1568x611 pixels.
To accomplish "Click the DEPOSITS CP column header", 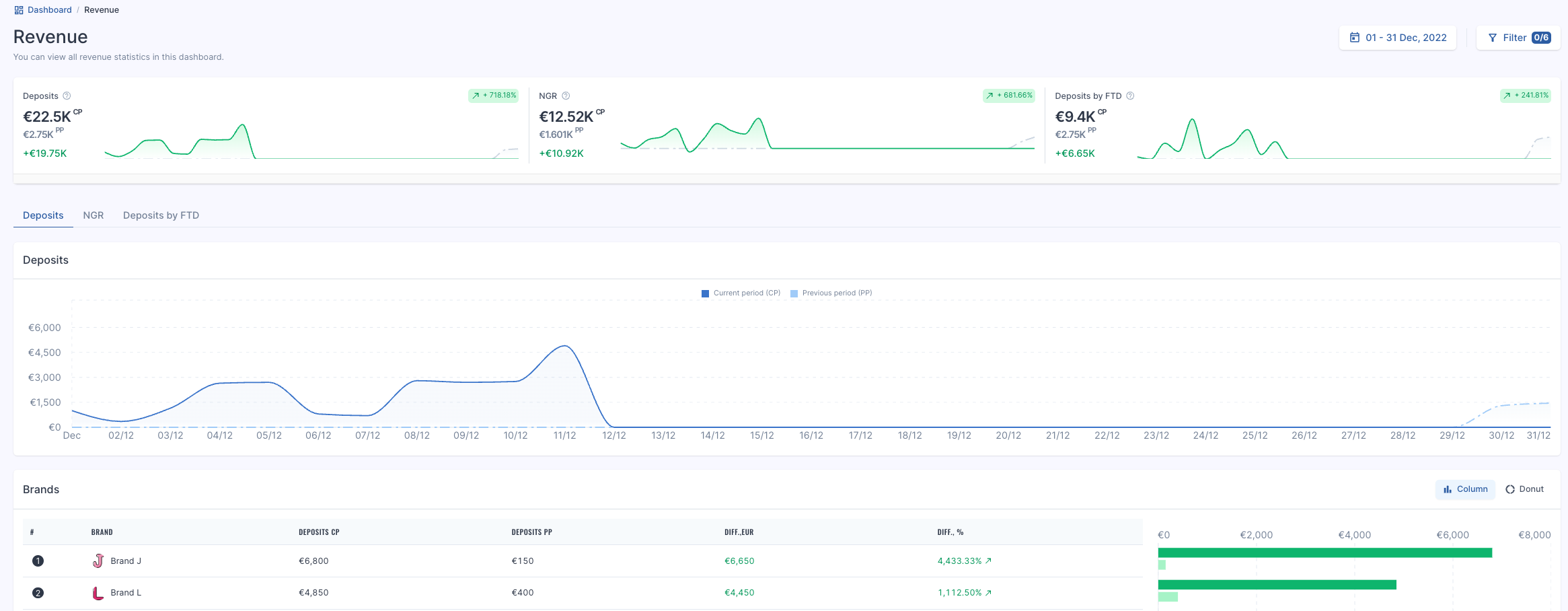I will coord(319,532).
